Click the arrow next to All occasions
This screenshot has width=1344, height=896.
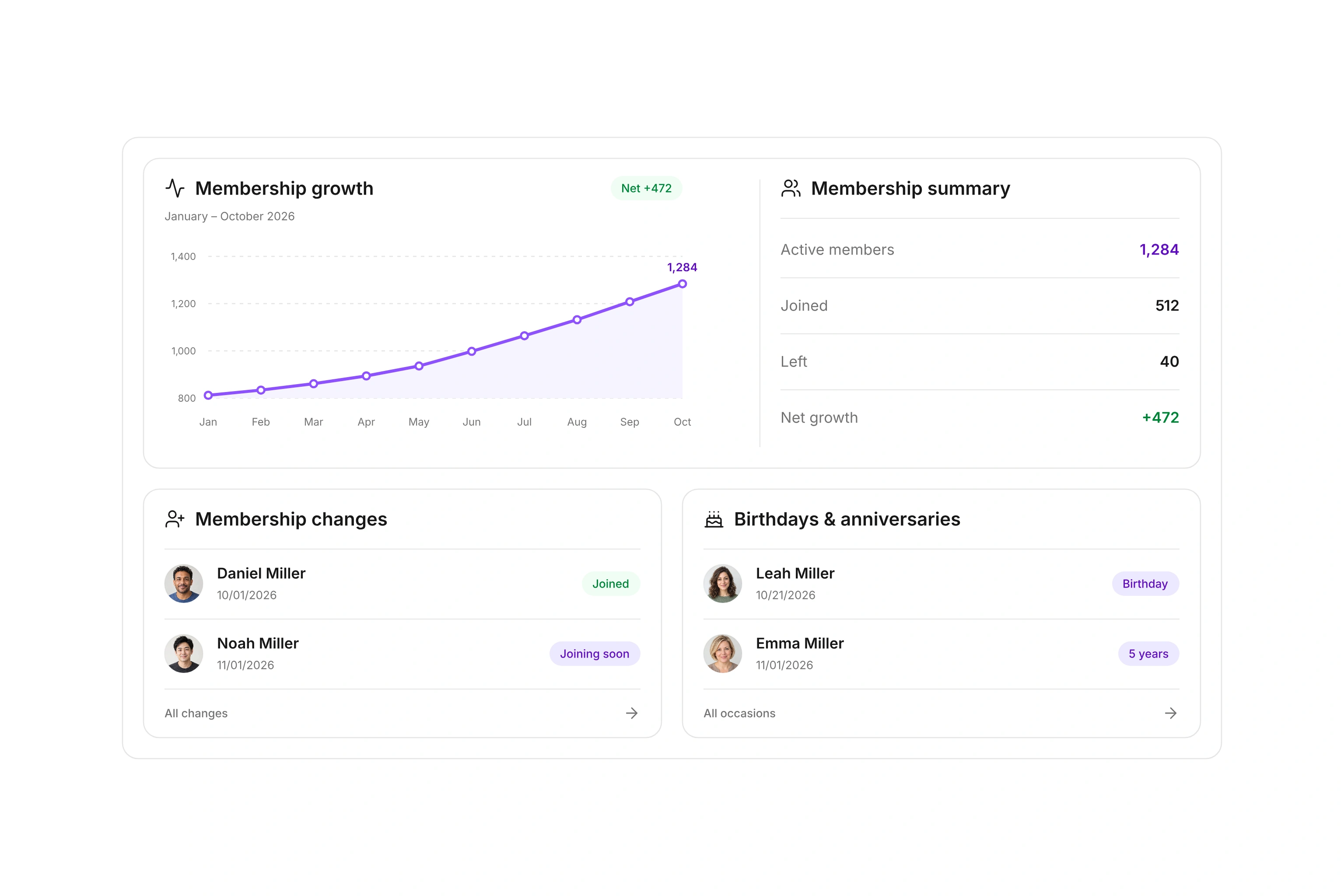1170,713
